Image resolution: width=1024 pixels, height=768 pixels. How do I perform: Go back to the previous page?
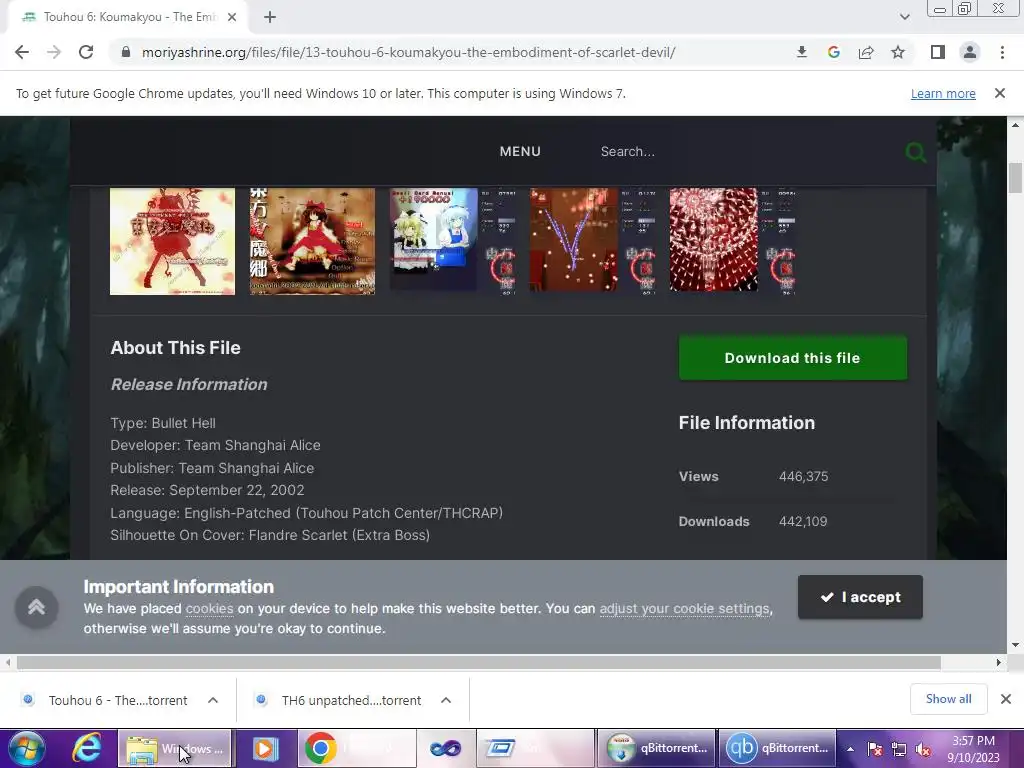click(22, 52)
